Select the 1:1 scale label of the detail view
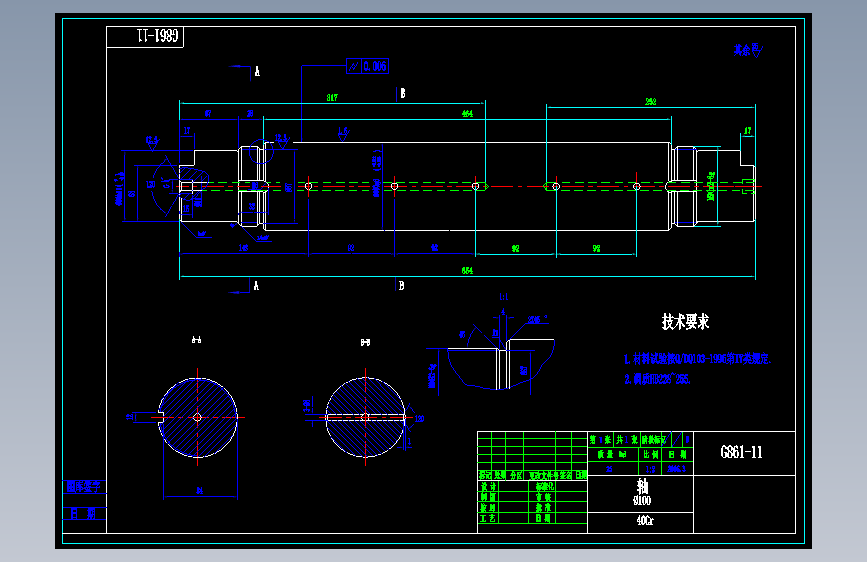Screen dimensions: 867x562 point(504,297)
